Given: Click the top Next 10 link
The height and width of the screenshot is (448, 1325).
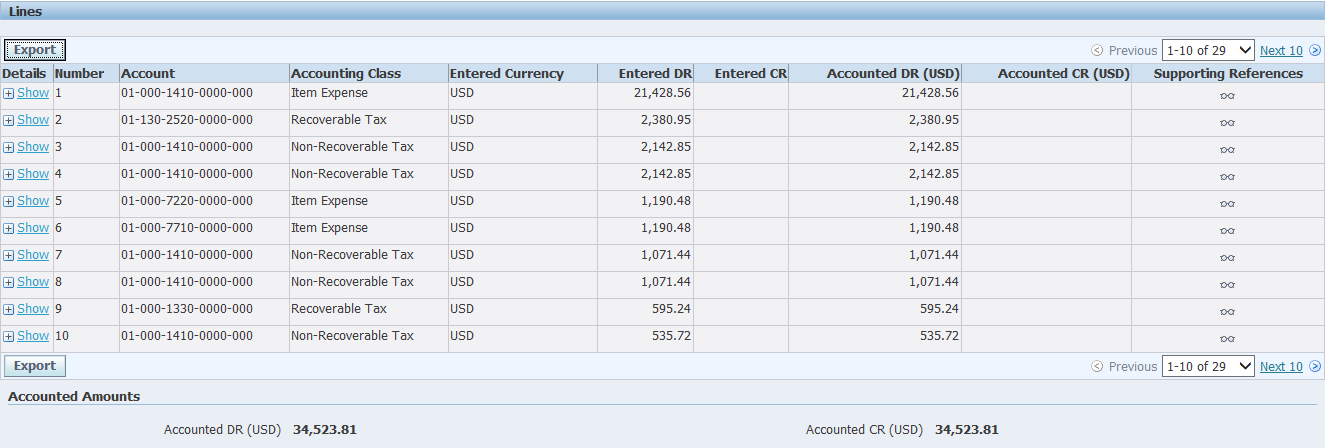Looking at the screenshot, I should (1281, 51).
